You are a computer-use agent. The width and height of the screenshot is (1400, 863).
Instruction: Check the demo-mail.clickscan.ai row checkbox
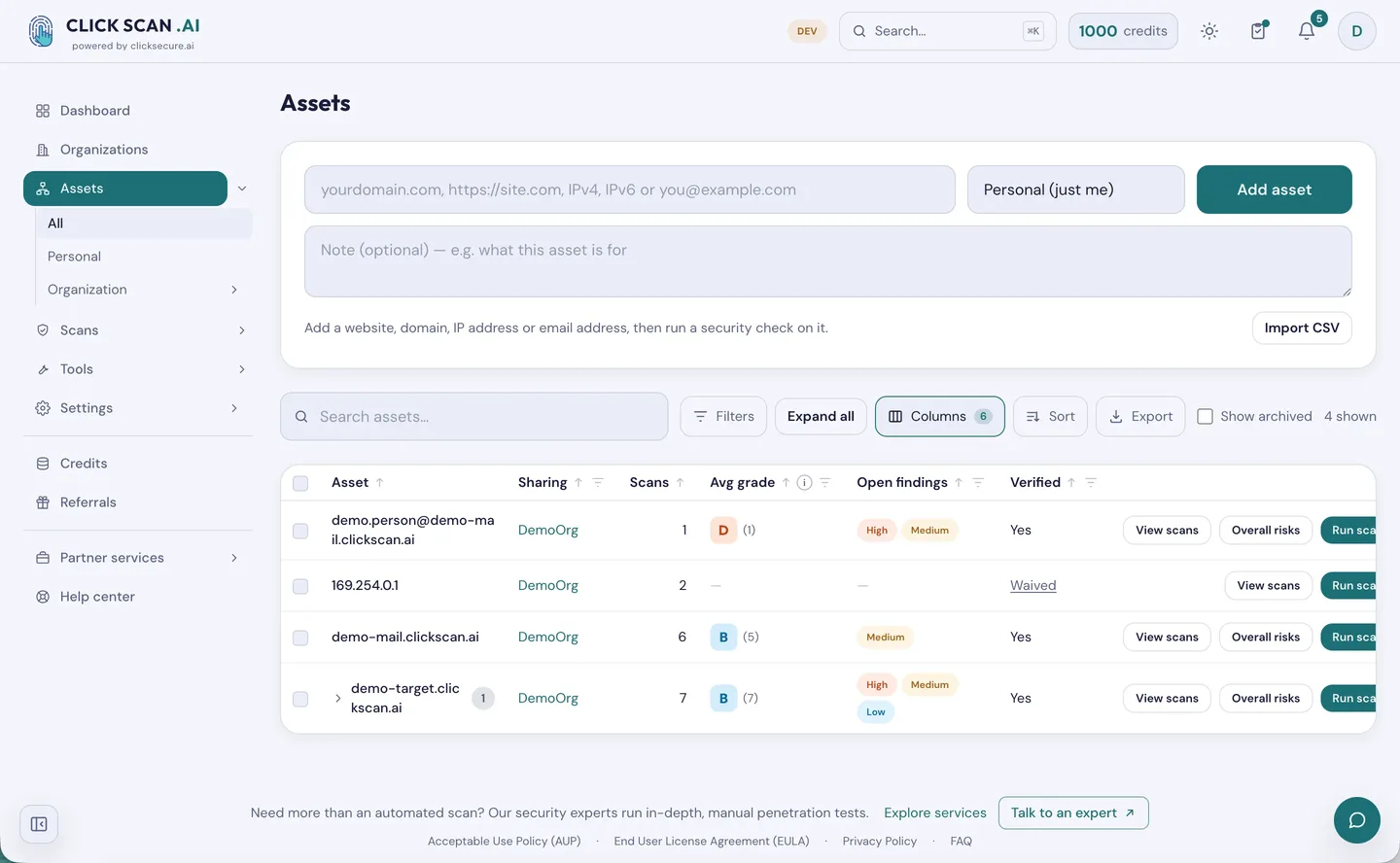(x=300, y=638)
